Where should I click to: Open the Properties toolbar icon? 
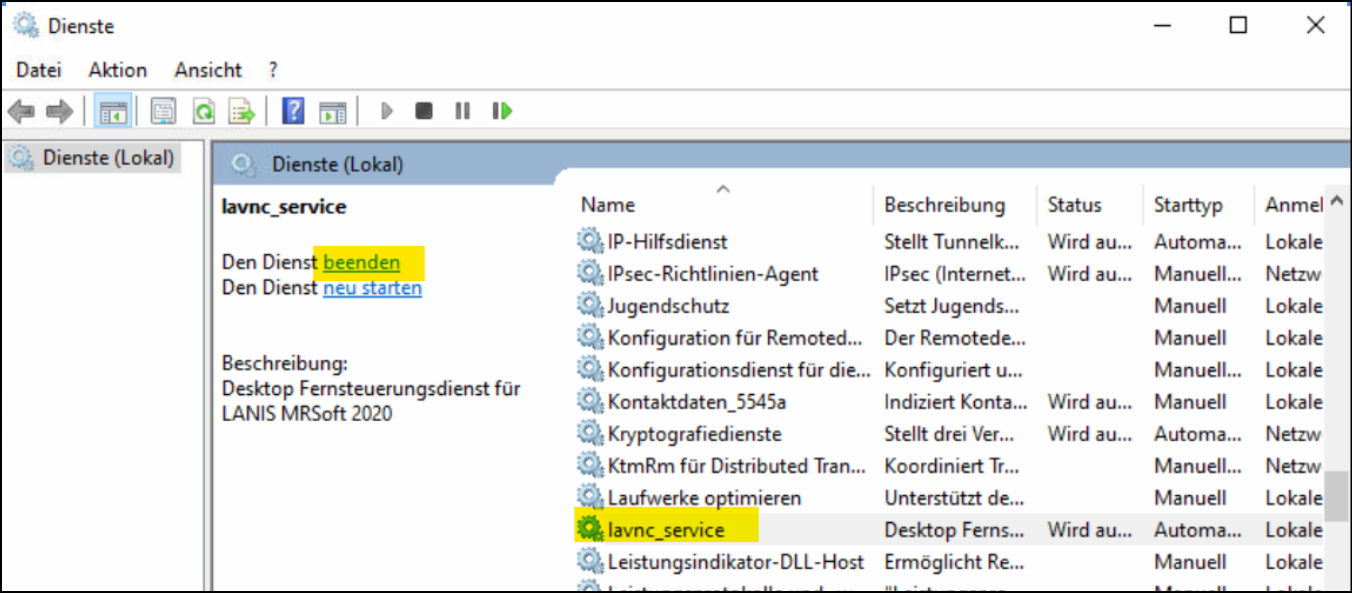163,111
